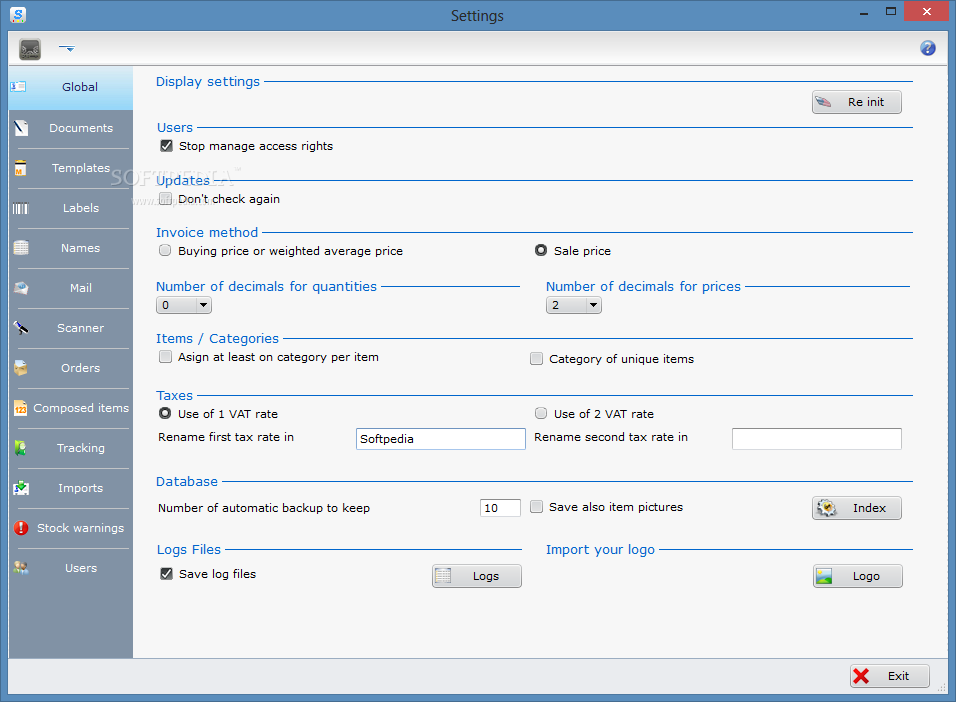Open the Templates settings tab
Screen dimensions: 956x702
pos(71,168)
